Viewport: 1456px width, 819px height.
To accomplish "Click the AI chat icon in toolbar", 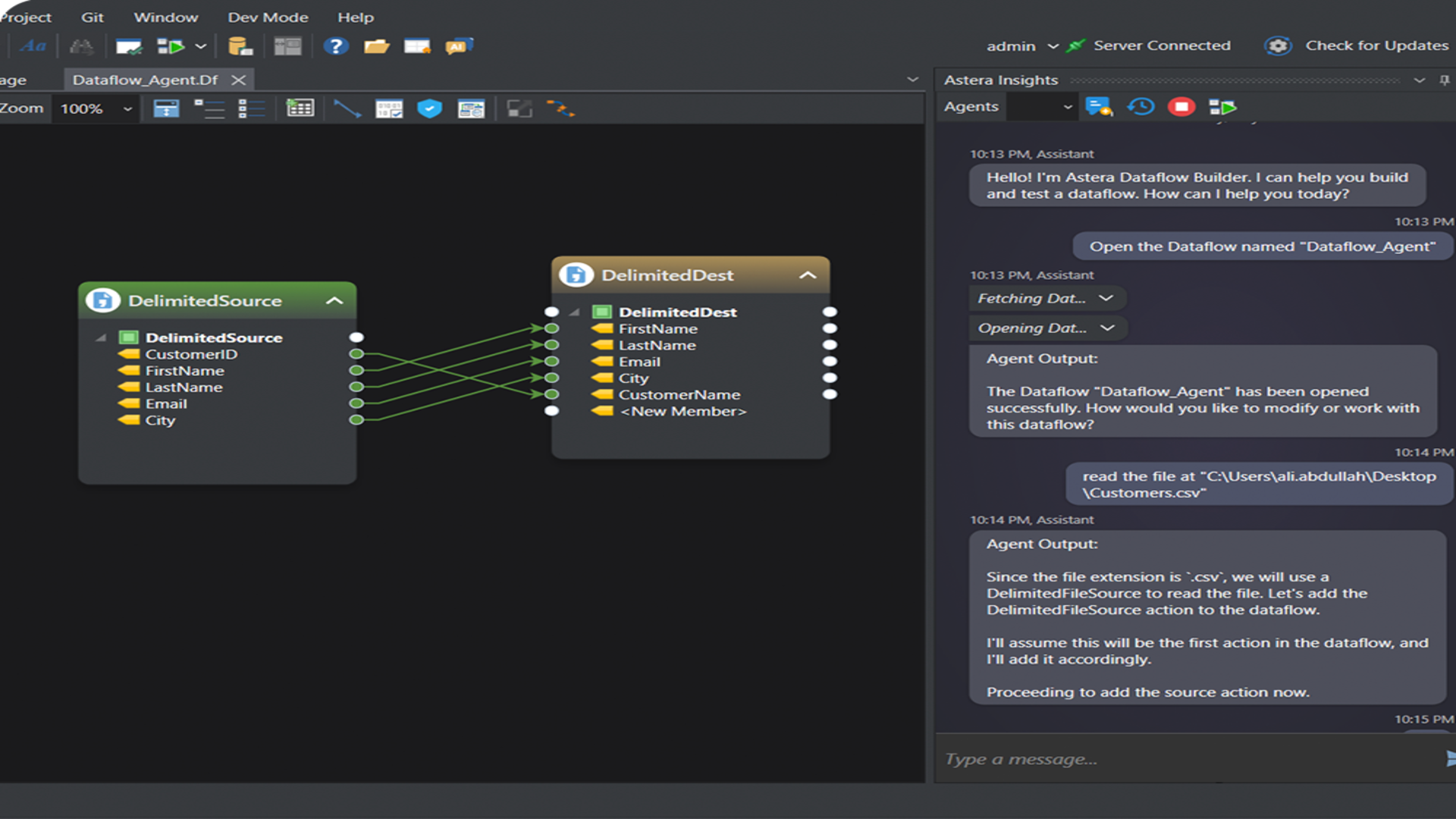I will pyautogui.click(x=458, y=47).
